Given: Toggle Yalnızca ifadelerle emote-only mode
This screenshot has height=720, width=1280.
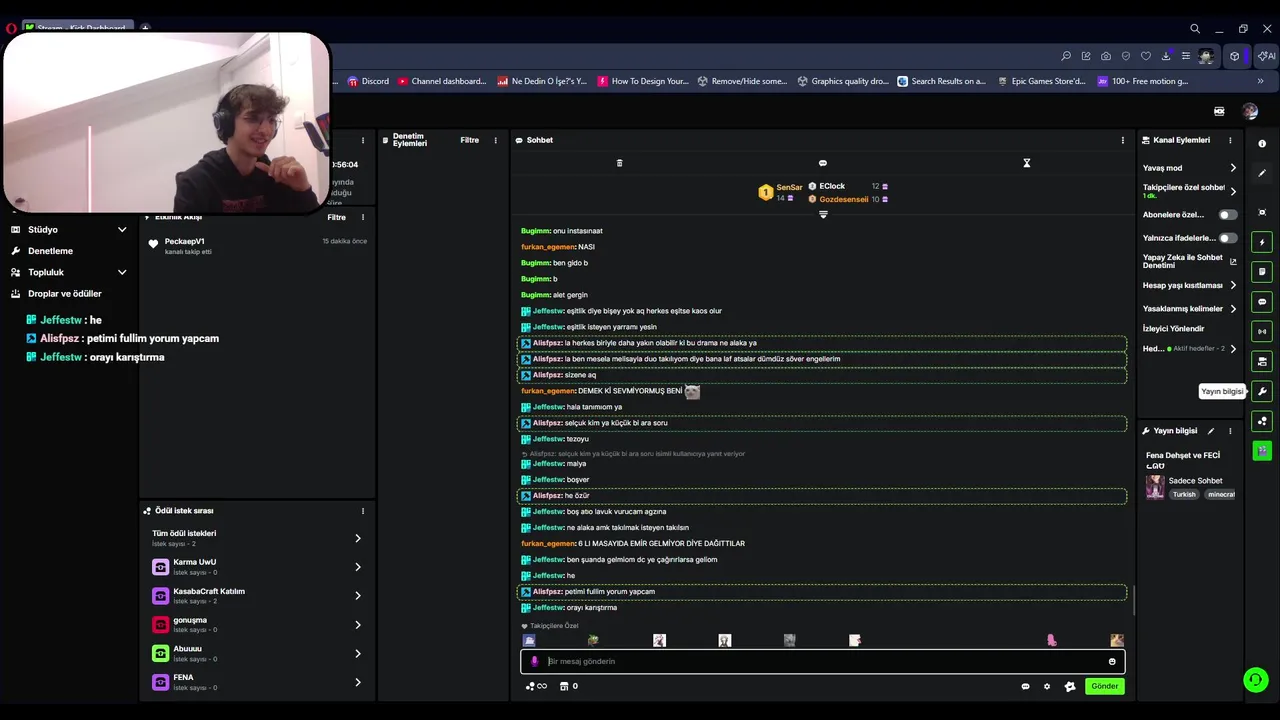Looking at the screenshot, I should [1227, 238].
